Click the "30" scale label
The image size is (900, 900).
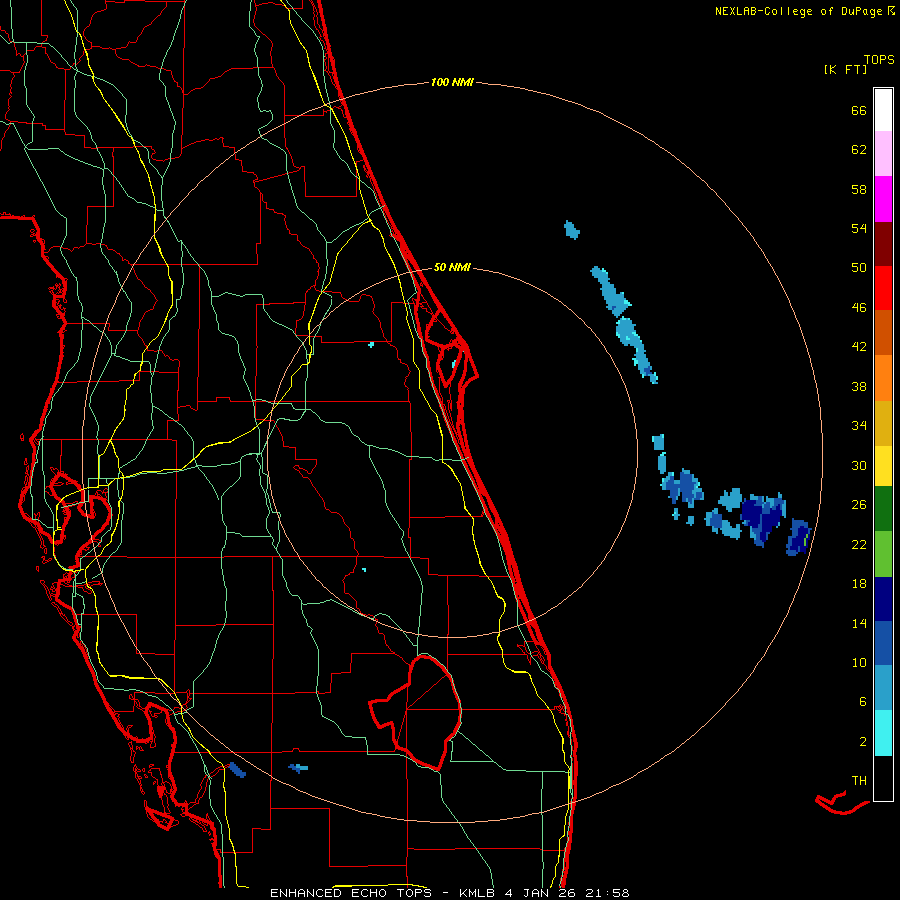click(859, 465)
